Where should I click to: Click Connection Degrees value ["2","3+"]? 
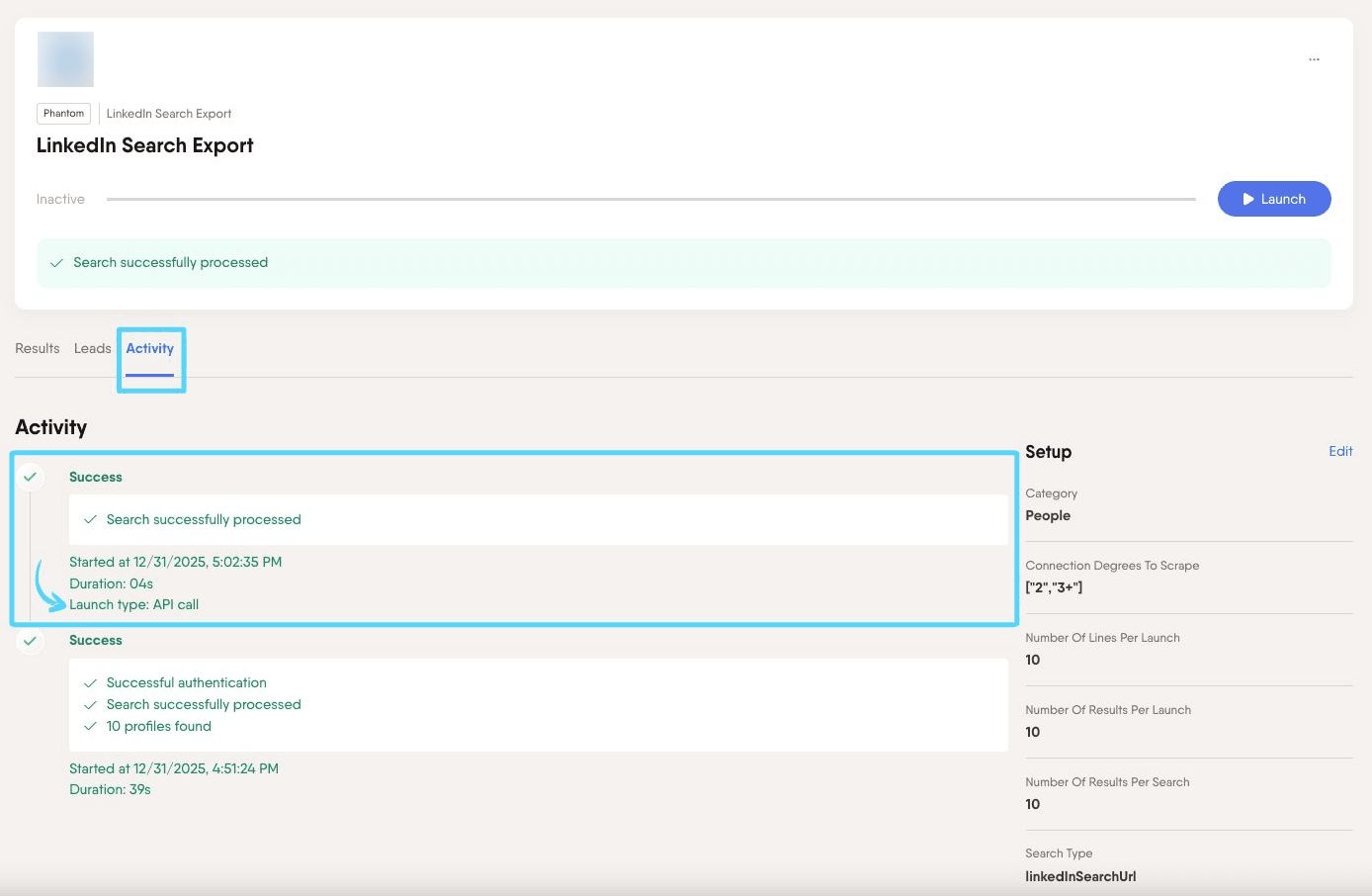pos(1054,587)
